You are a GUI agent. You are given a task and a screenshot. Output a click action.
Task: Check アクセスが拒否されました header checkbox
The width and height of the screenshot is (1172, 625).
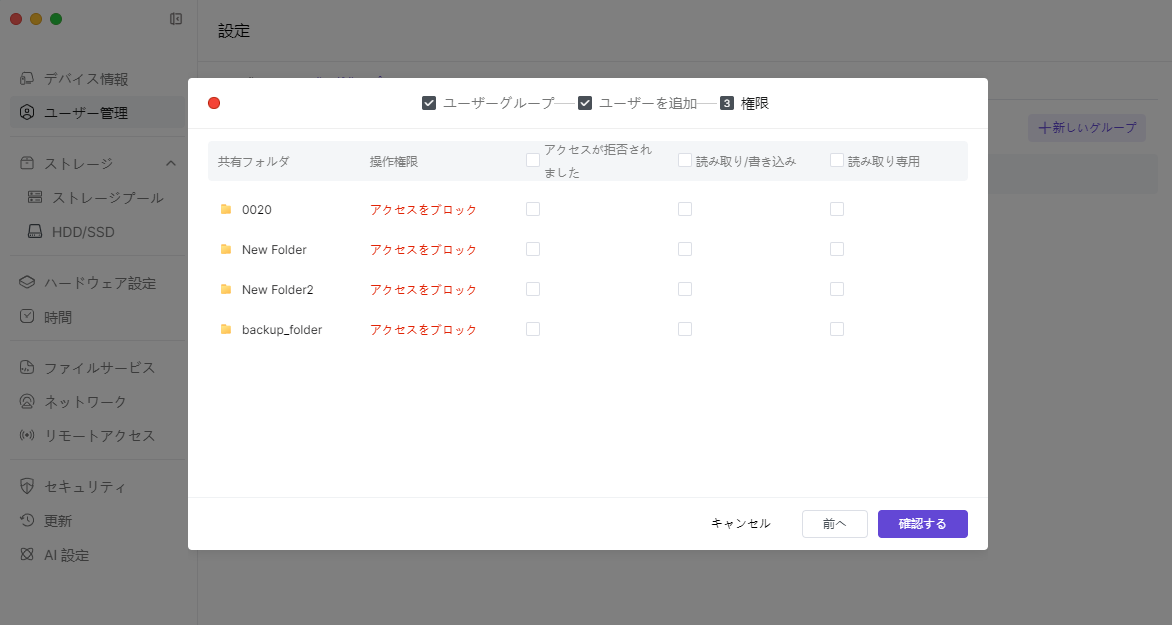click(x=533, y=160)
